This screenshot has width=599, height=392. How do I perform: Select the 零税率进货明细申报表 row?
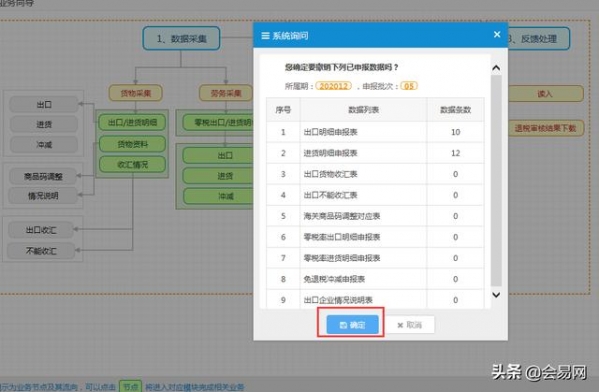[375, 258]
